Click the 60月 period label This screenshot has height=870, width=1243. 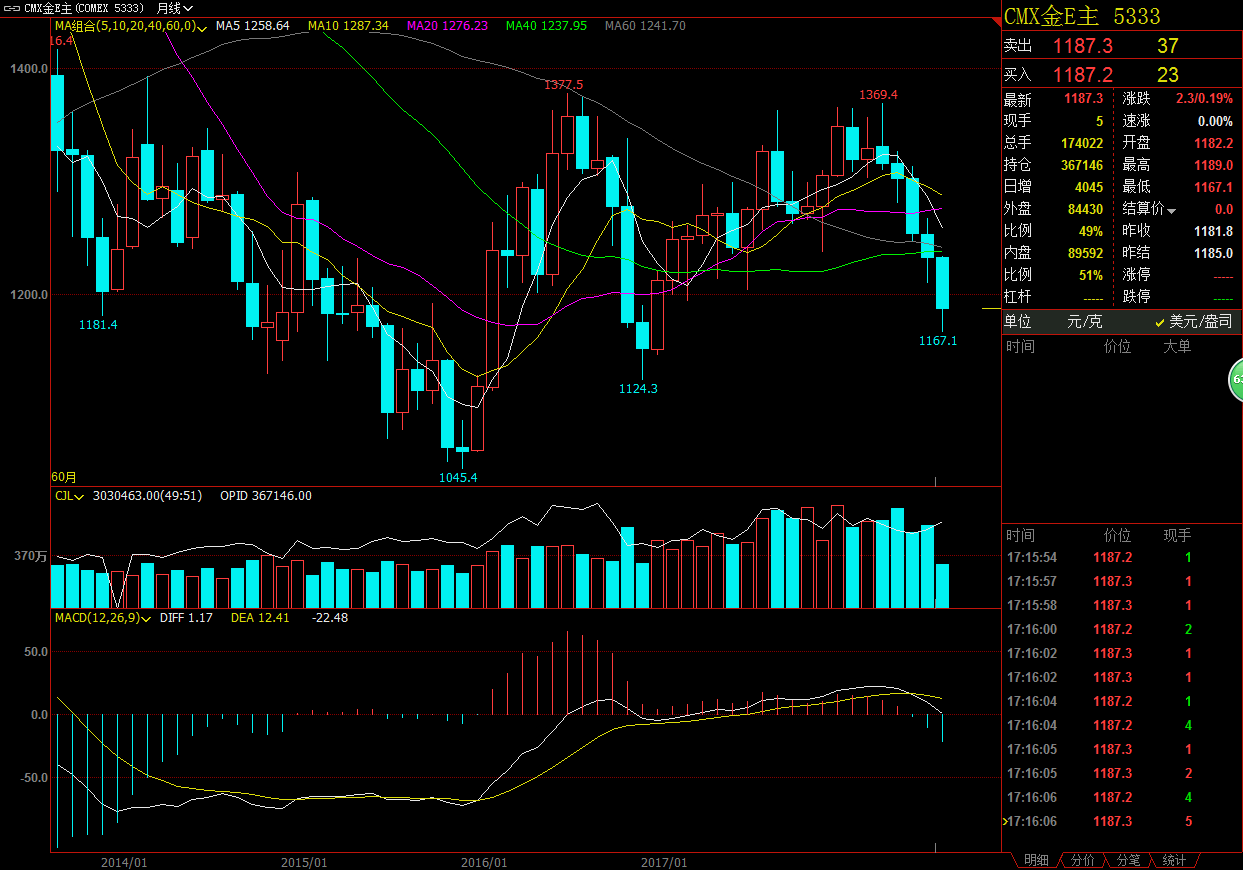pos(63,478)
